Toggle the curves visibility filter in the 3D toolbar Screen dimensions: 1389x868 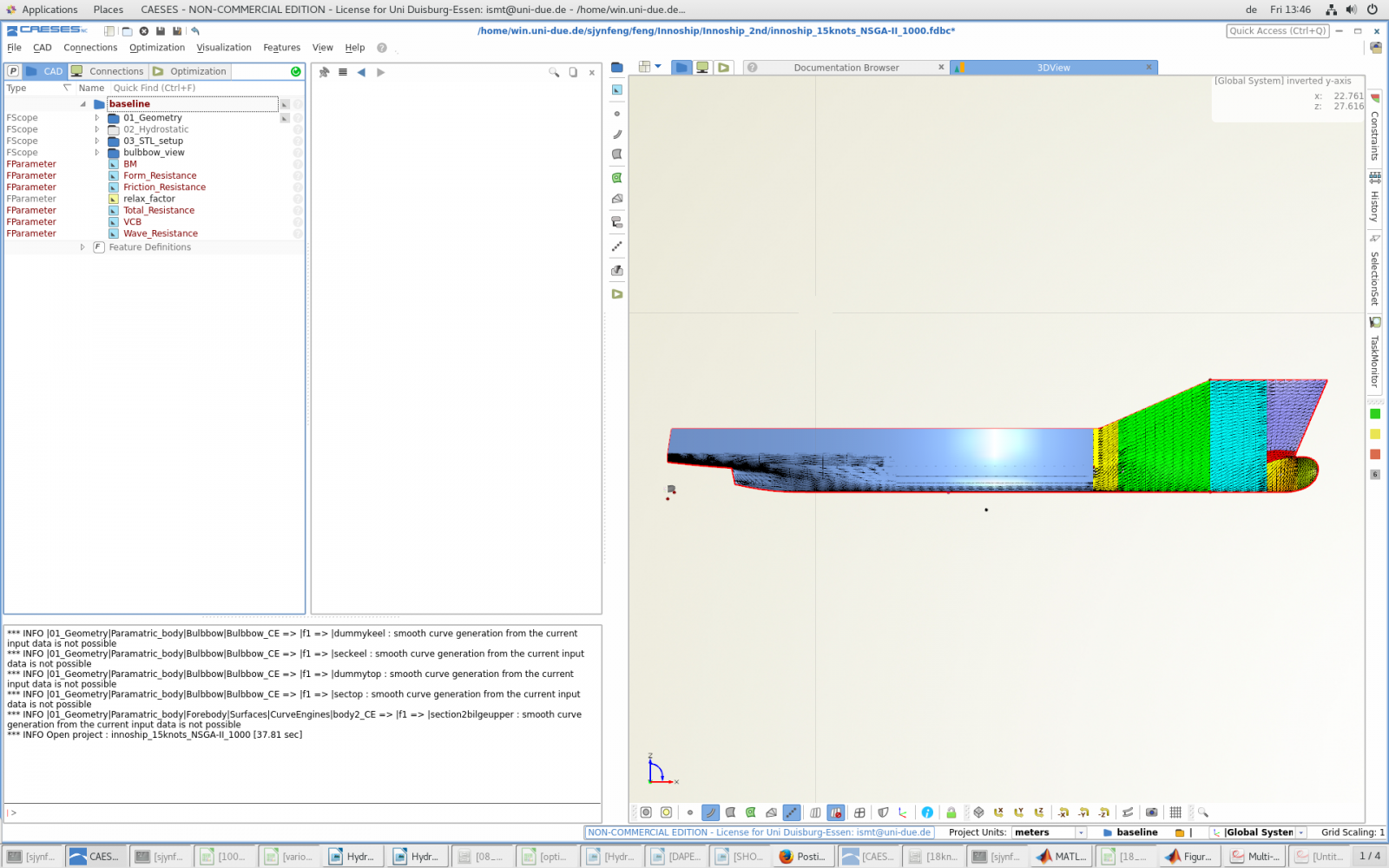[x=710, y=812]
